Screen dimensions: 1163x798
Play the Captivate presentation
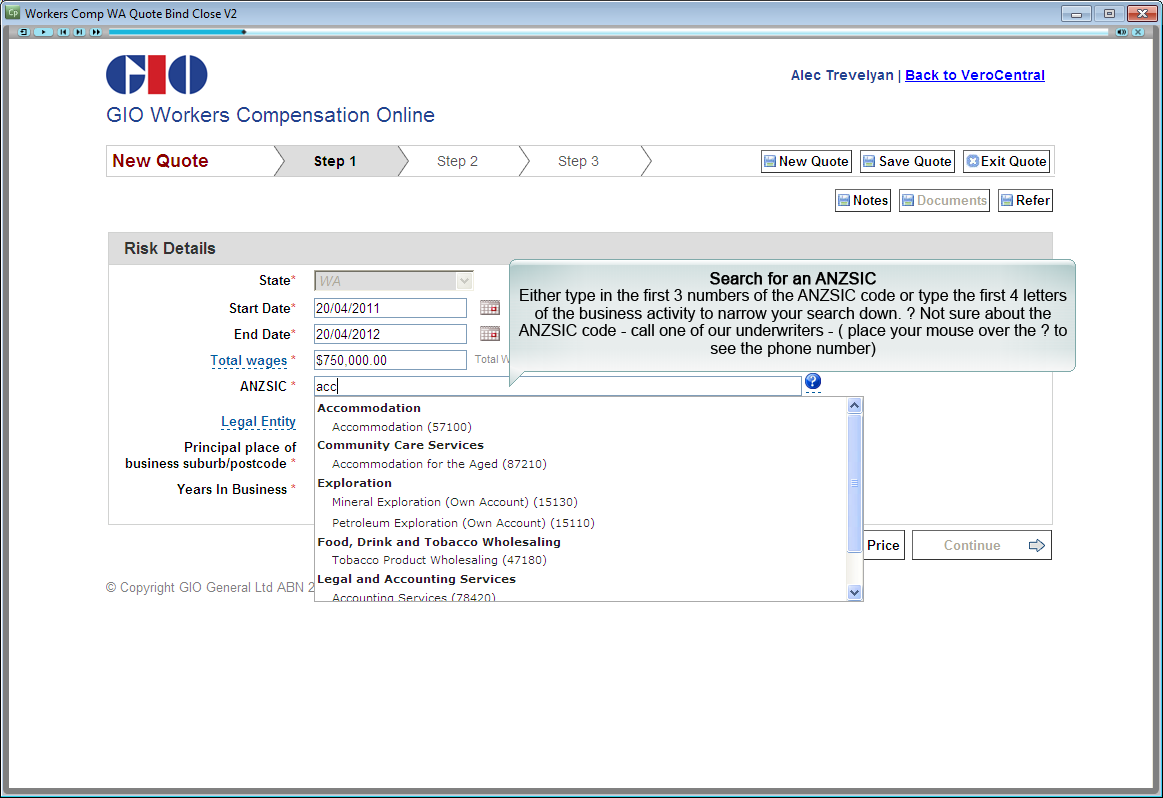point(43,32)
